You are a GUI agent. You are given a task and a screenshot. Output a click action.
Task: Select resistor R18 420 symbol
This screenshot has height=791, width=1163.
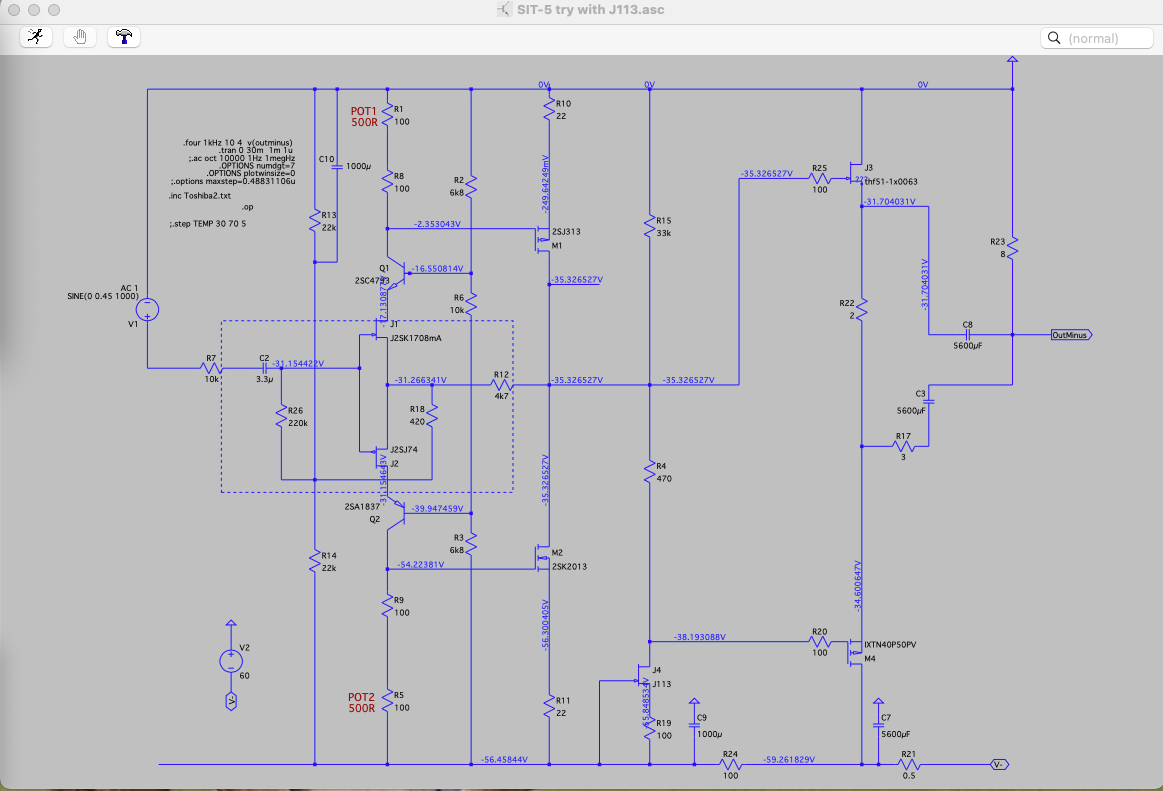point(432,415)
